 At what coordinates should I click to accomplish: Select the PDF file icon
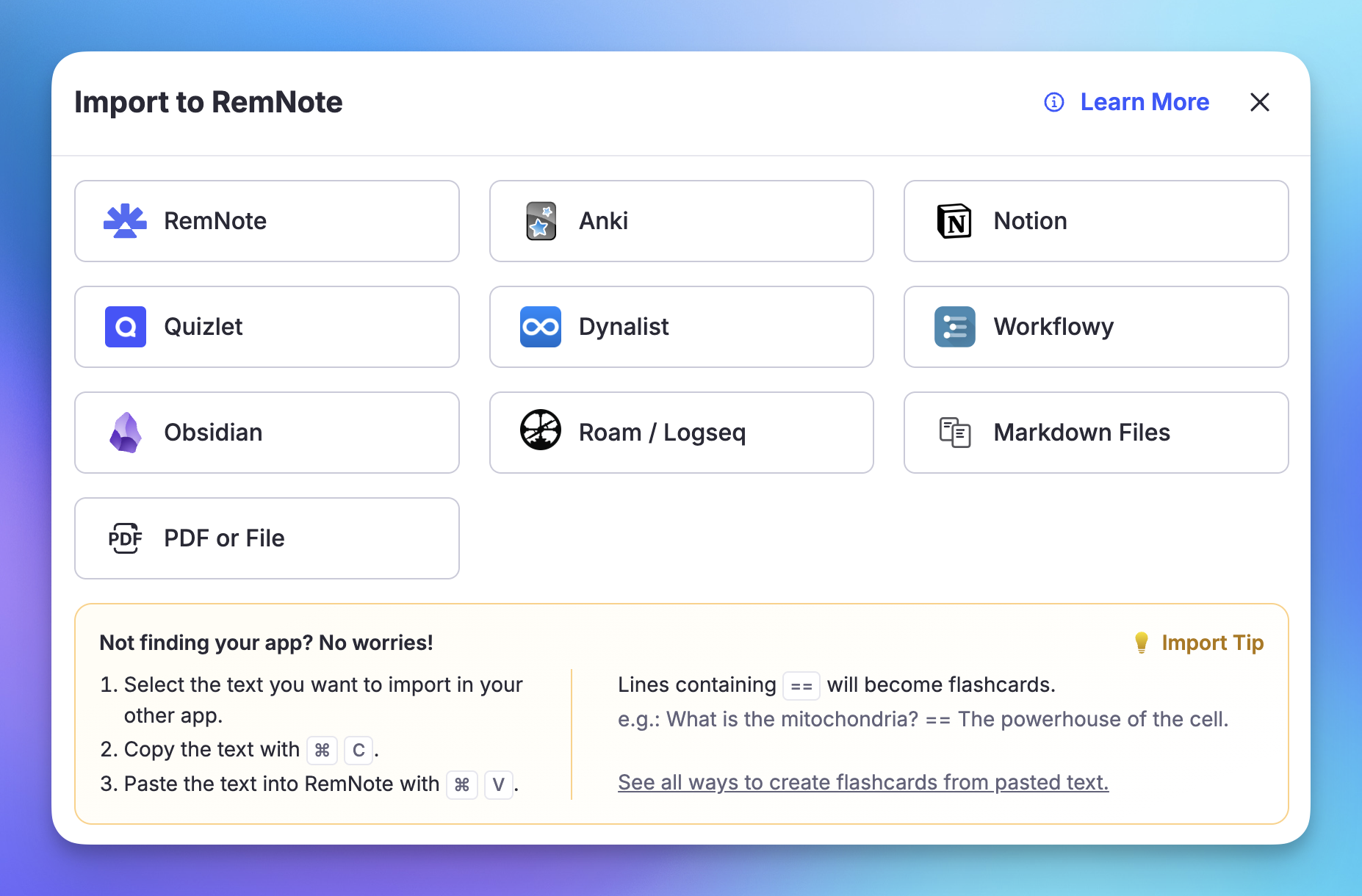pyautogui.click(x=126, y=538)
